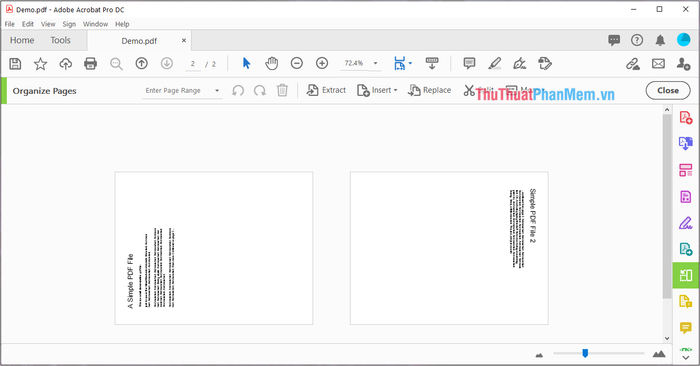
Task: Open Fill & Sign sidebar tool
Action: [x=686, y=223]
